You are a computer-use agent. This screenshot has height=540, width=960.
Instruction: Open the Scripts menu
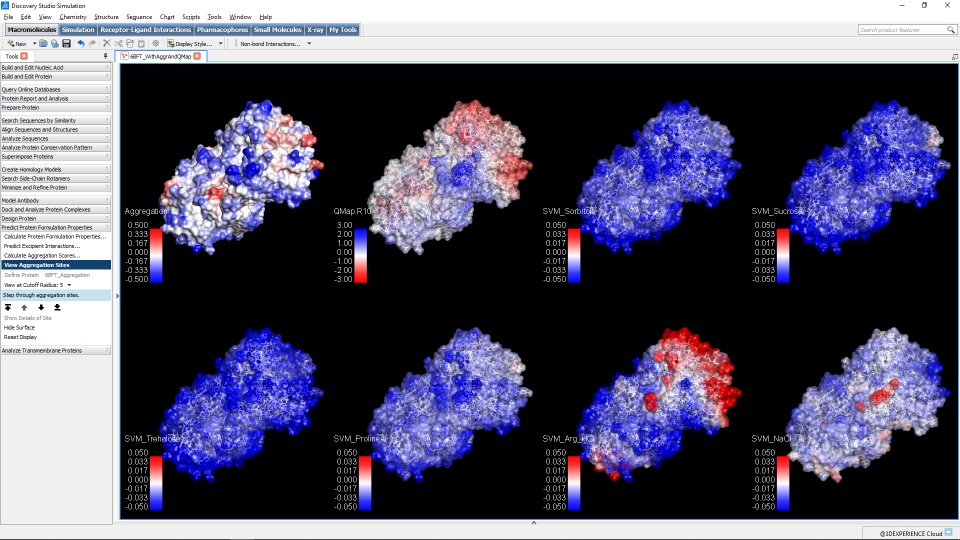click(191, 17)
